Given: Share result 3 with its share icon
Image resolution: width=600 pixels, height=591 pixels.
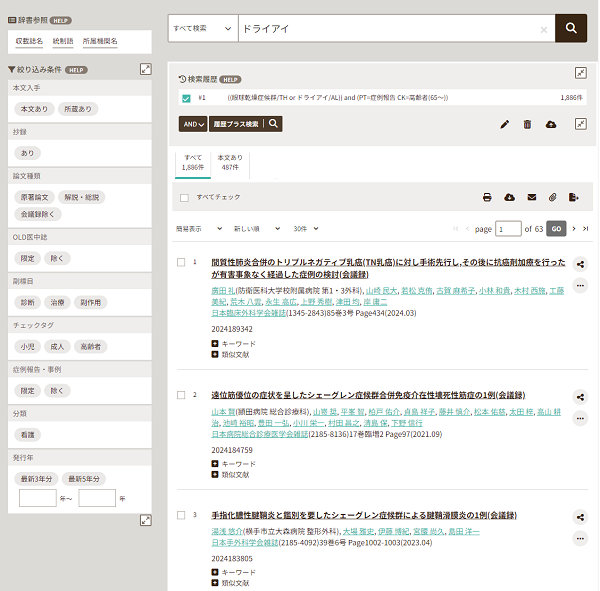Looking at the screenshot, I should [x=580, y=517].
